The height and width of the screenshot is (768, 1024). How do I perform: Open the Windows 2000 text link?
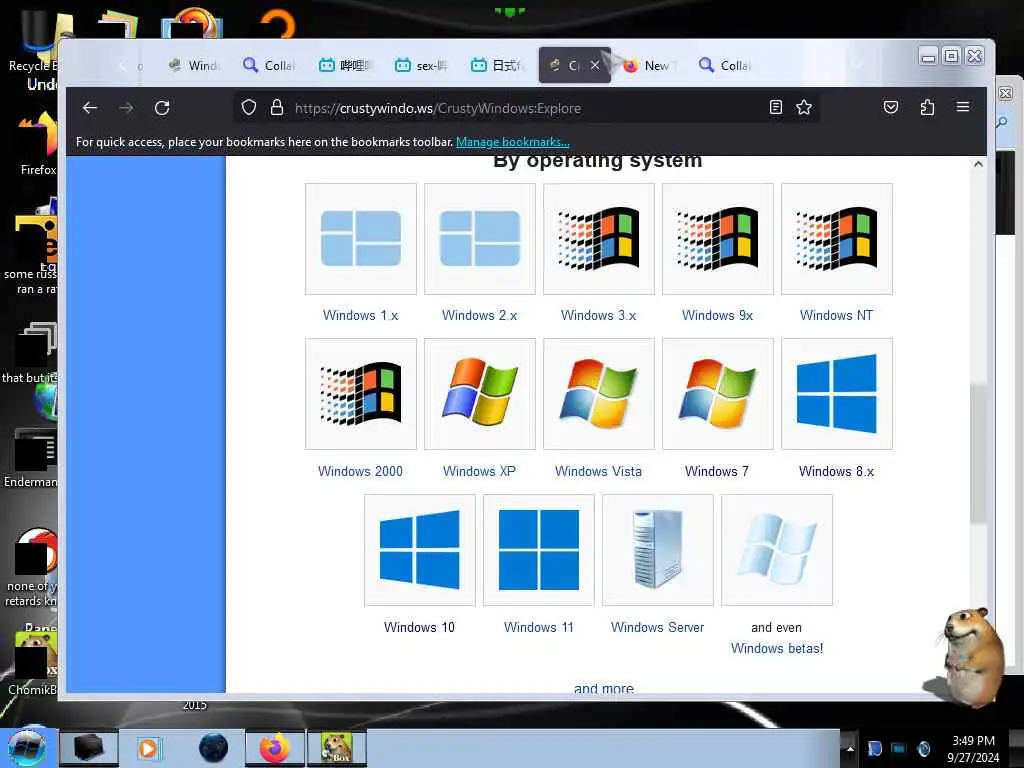pos(360,471)
